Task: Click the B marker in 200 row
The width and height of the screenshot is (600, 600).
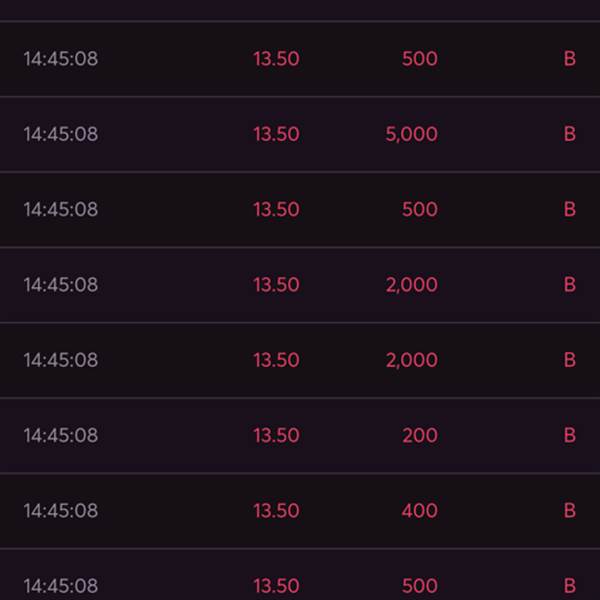Action: [x=570, y=435]
